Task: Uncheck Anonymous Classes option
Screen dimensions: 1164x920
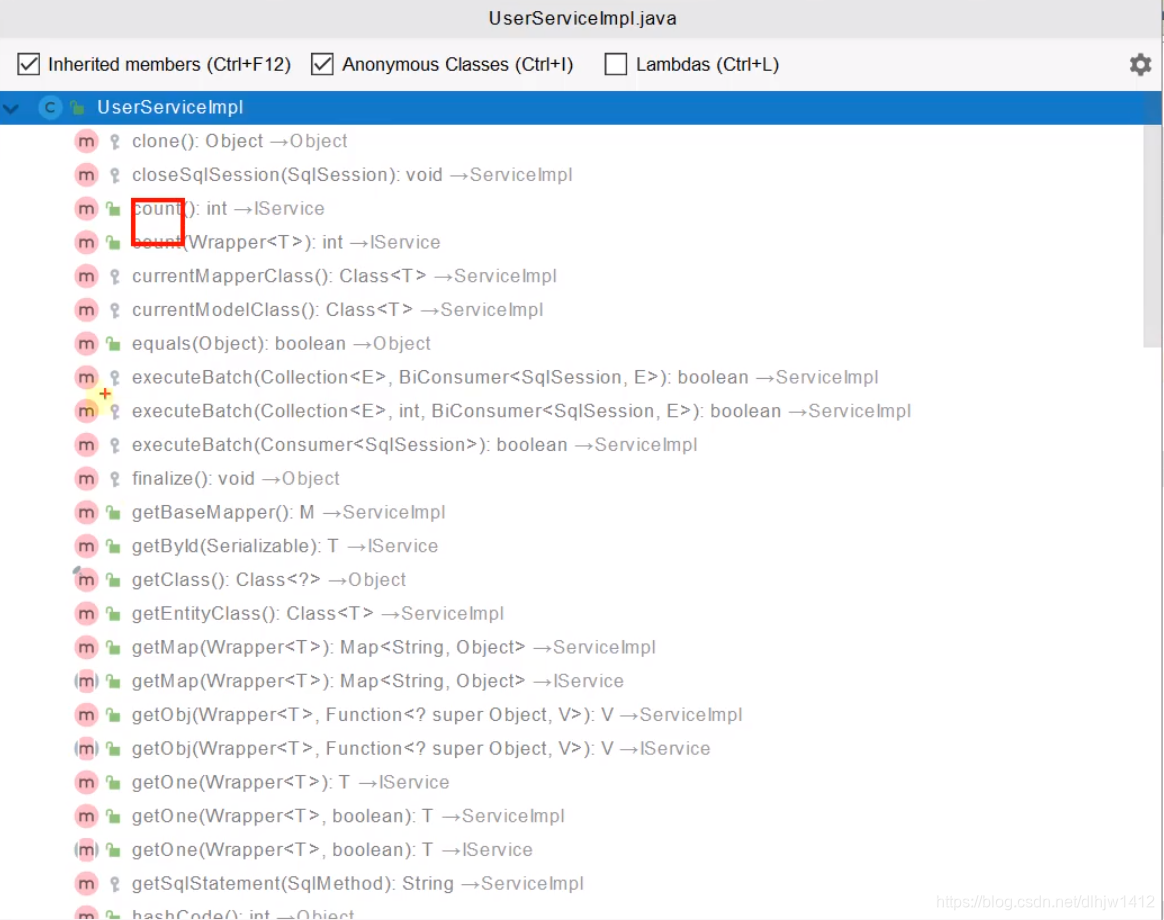Action: coord(322,64)
